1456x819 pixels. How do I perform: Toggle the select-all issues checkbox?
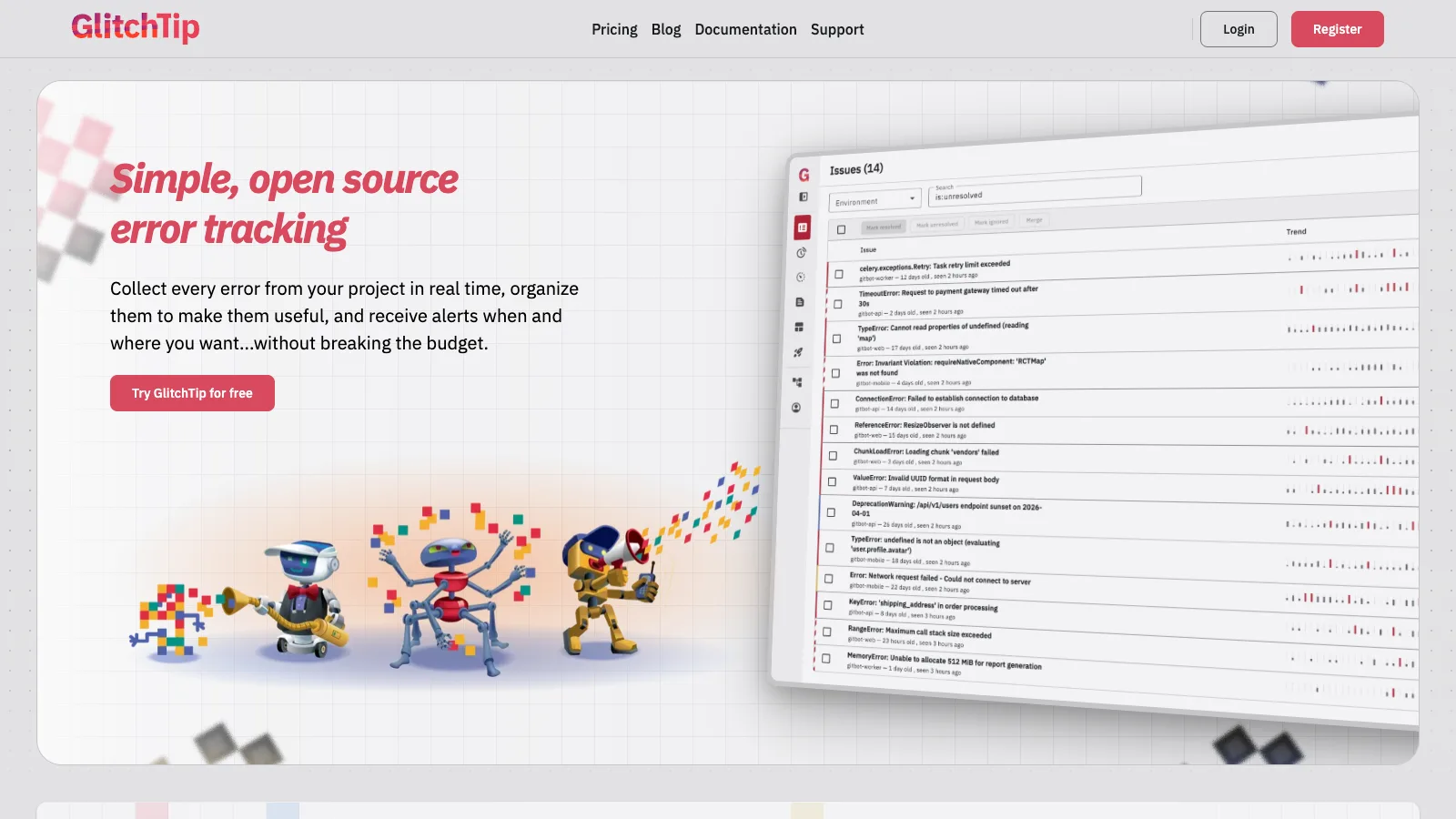pyautogui.click(x=841, y=229)
